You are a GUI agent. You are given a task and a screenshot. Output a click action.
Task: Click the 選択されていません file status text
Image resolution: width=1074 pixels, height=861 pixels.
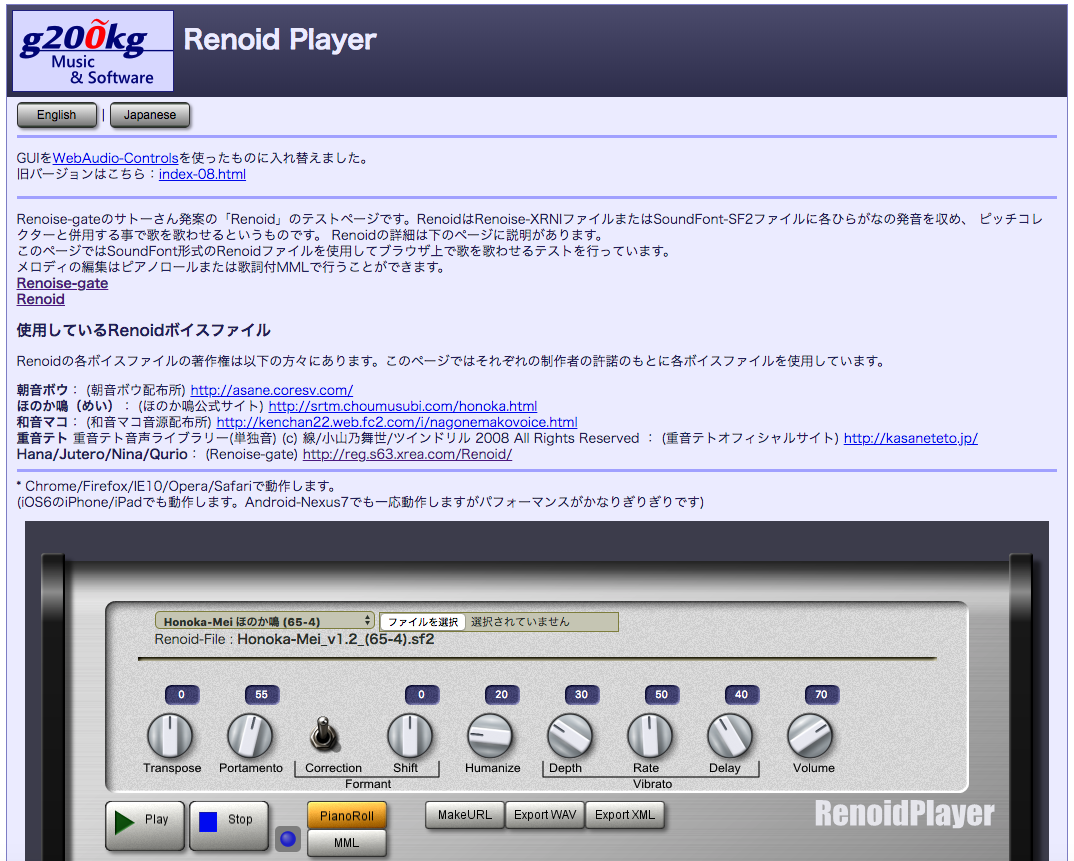click(520, 622)
